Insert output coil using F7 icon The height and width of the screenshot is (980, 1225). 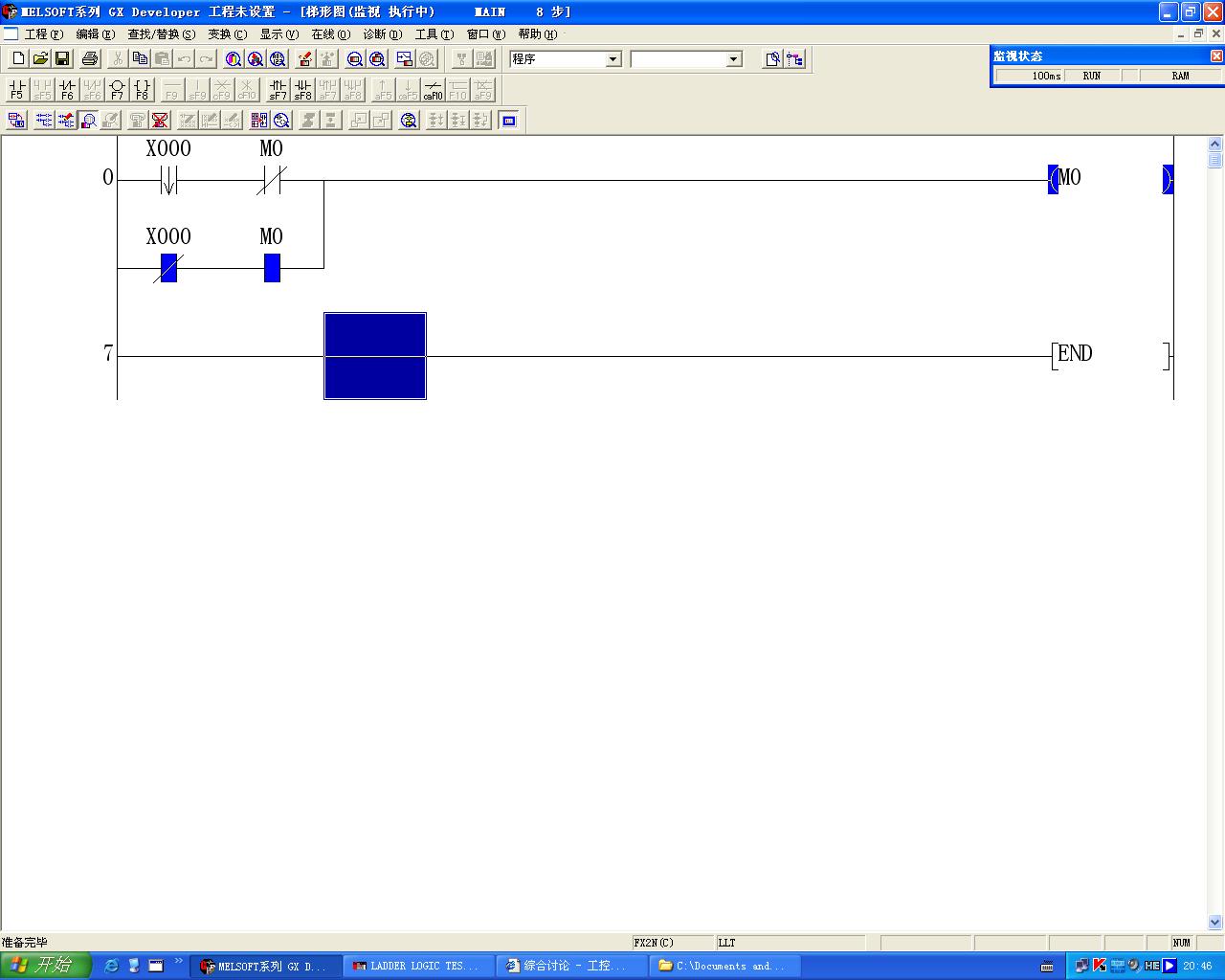(117, 90)
